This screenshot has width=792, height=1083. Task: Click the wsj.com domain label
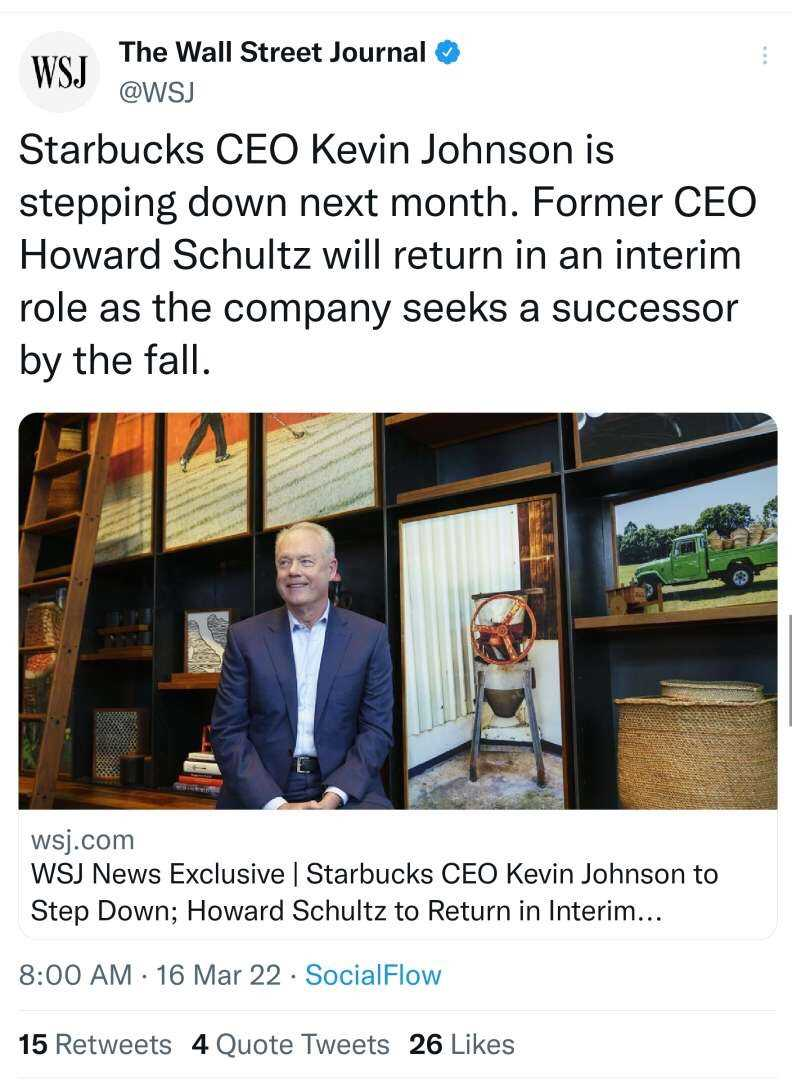click(83, 840)
